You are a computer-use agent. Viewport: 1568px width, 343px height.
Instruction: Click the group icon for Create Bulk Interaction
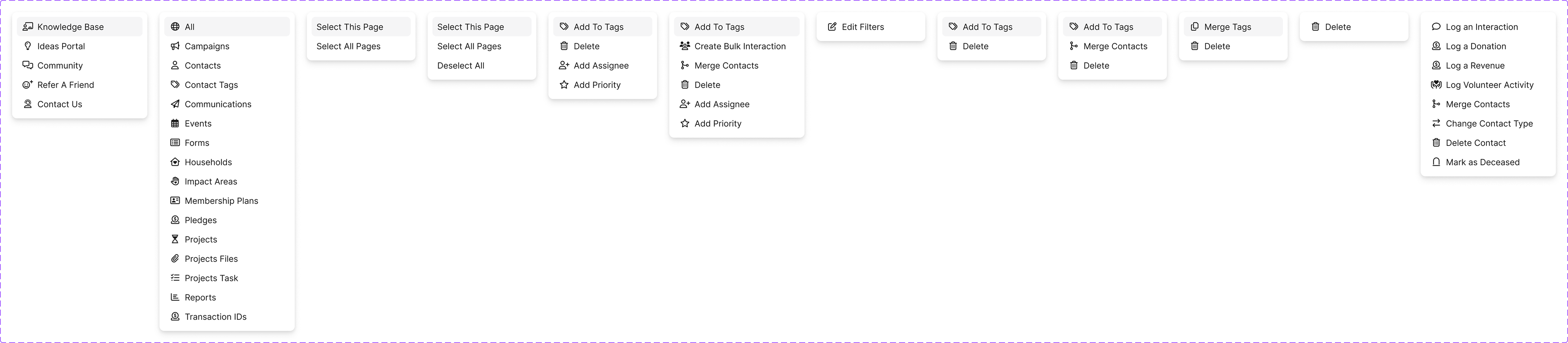click(685, 46)
